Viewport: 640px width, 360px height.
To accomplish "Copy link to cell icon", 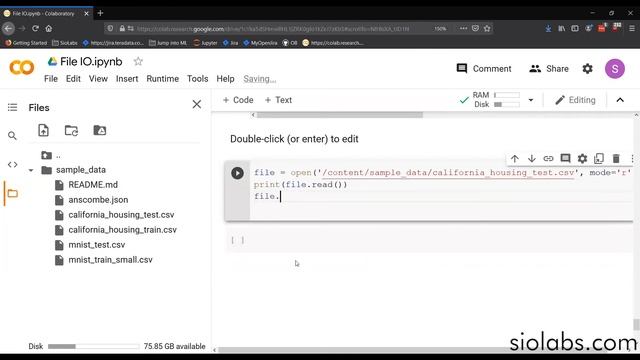I will [548, 158].
